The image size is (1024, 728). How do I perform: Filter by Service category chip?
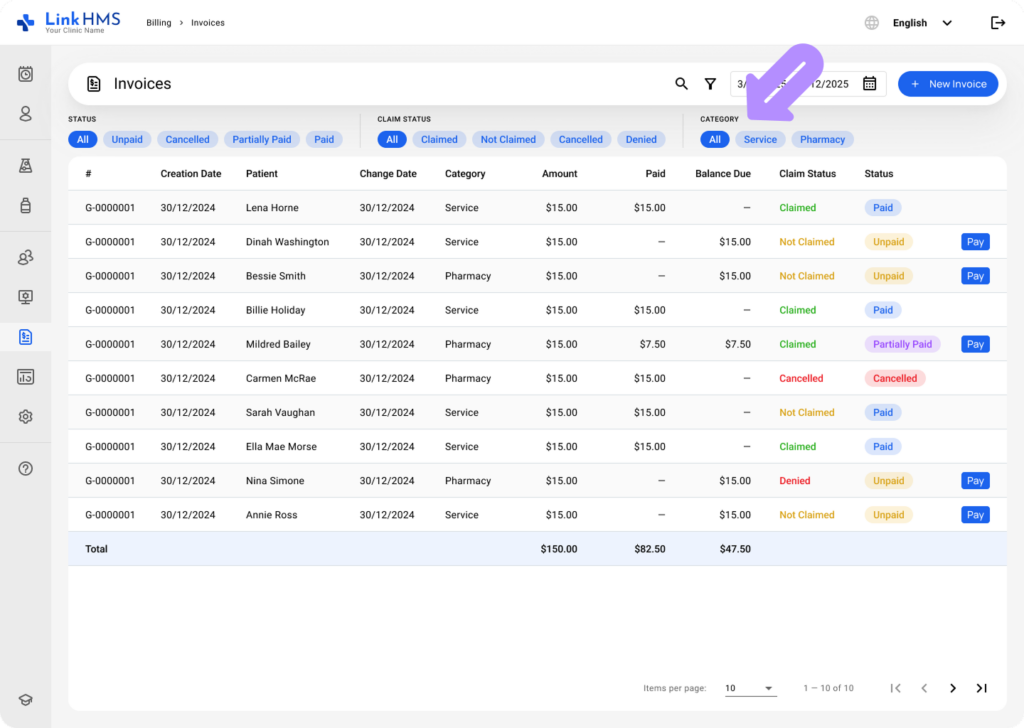point(760,139)
